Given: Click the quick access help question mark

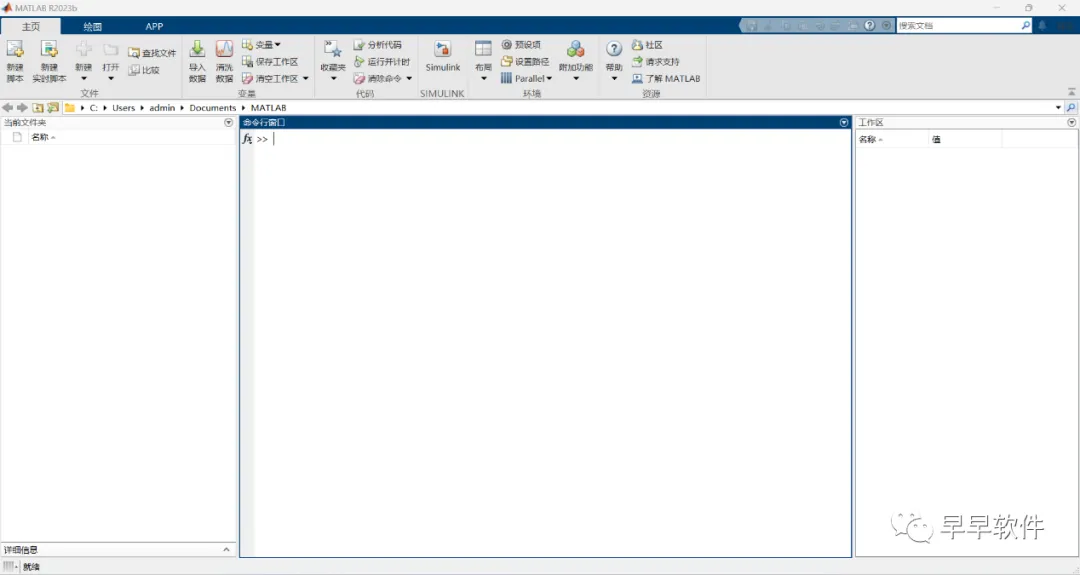Looking at the screenshot, I should coord(870,25).
